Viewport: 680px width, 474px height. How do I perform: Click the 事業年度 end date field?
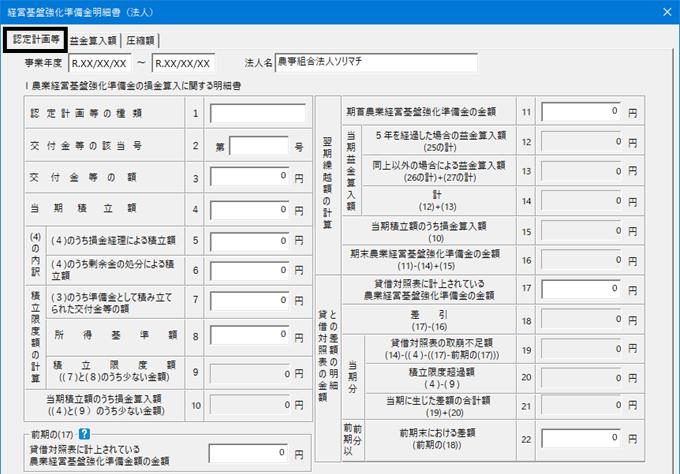tap(183, 63)
